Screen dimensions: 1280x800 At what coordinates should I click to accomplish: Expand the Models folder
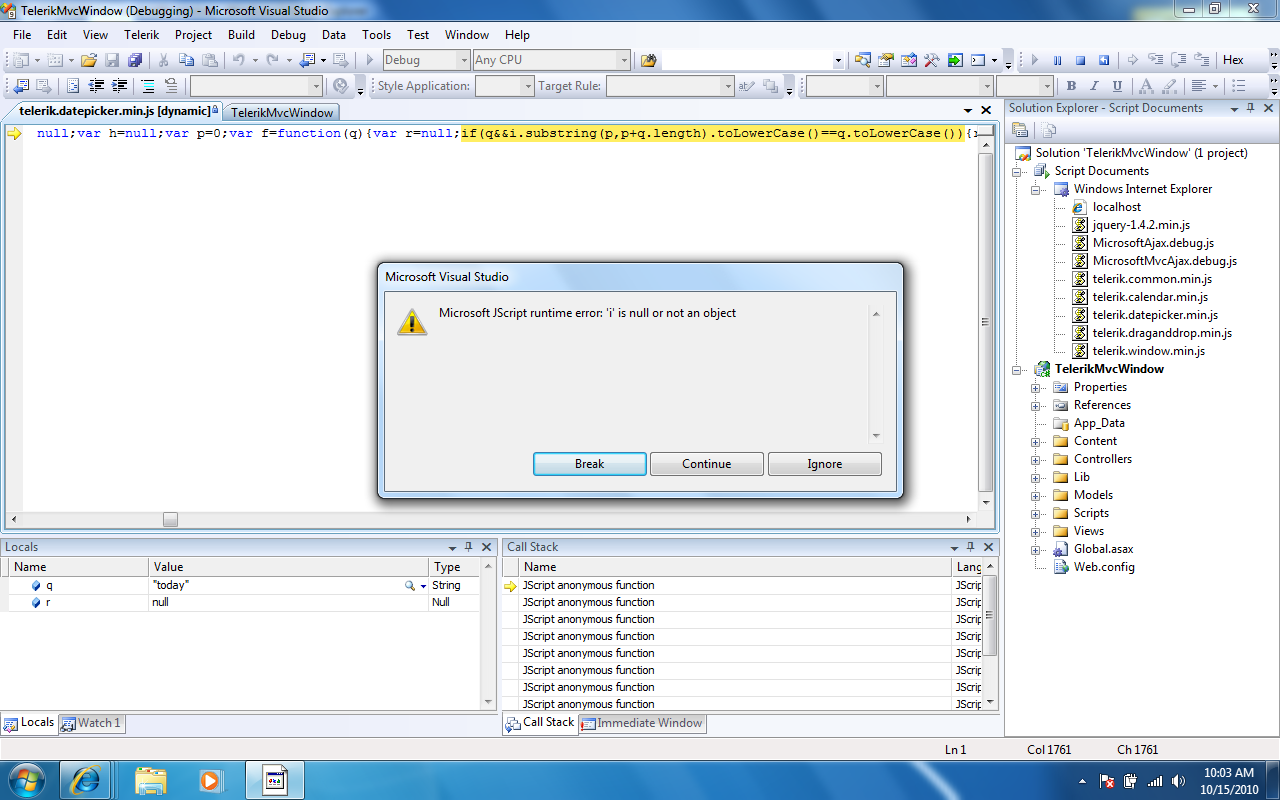(x=1036, y=495)
